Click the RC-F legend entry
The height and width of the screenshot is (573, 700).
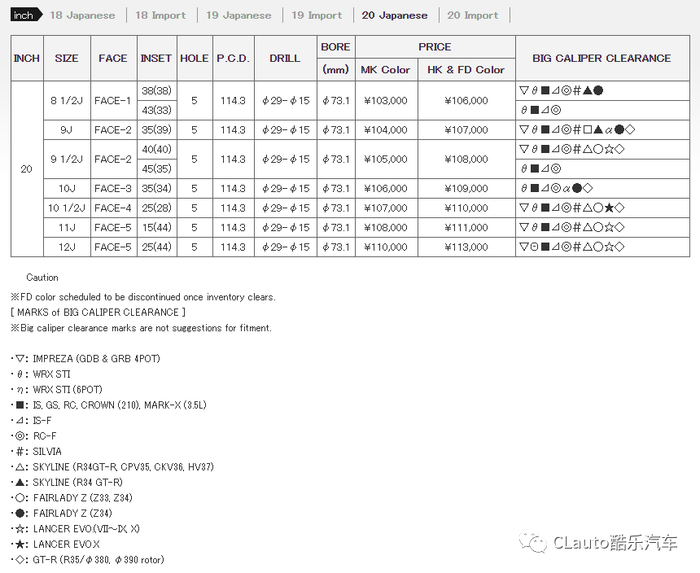36,436
